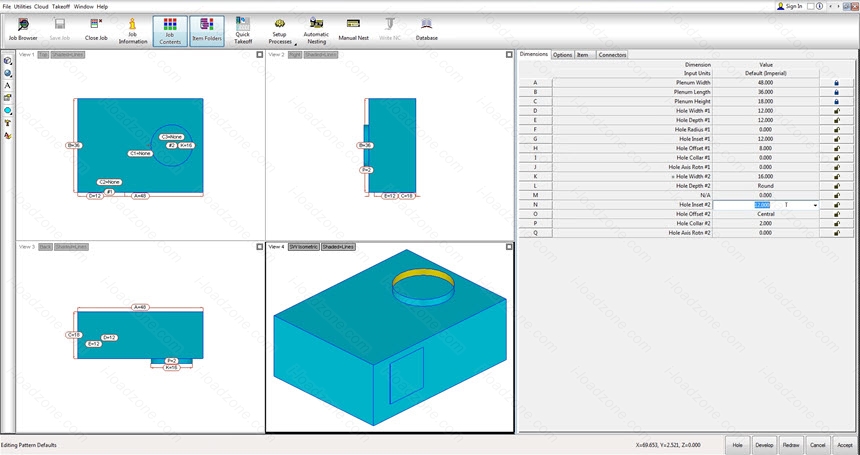Lock the Hole Inset #2 dimension

pyautogui.click(x=836, y=204)
